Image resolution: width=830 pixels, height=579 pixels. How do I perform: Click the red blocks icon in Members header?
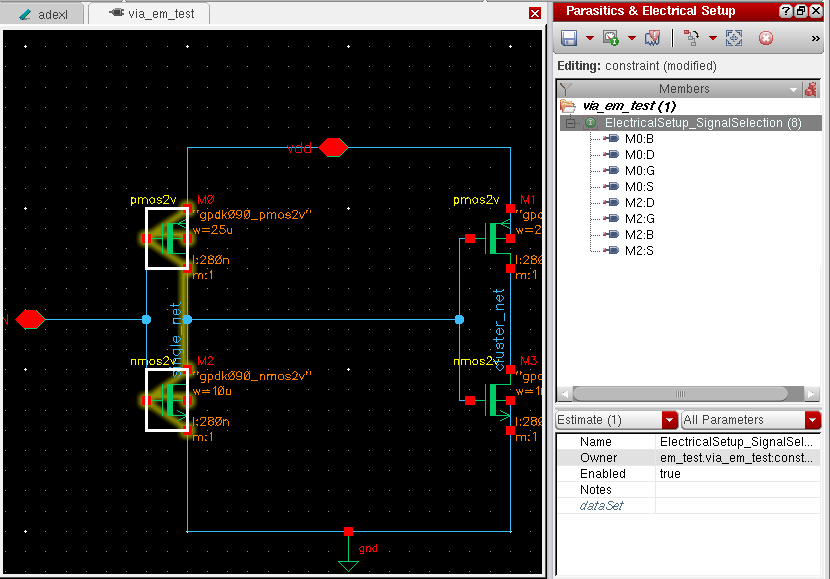point(812,89)
